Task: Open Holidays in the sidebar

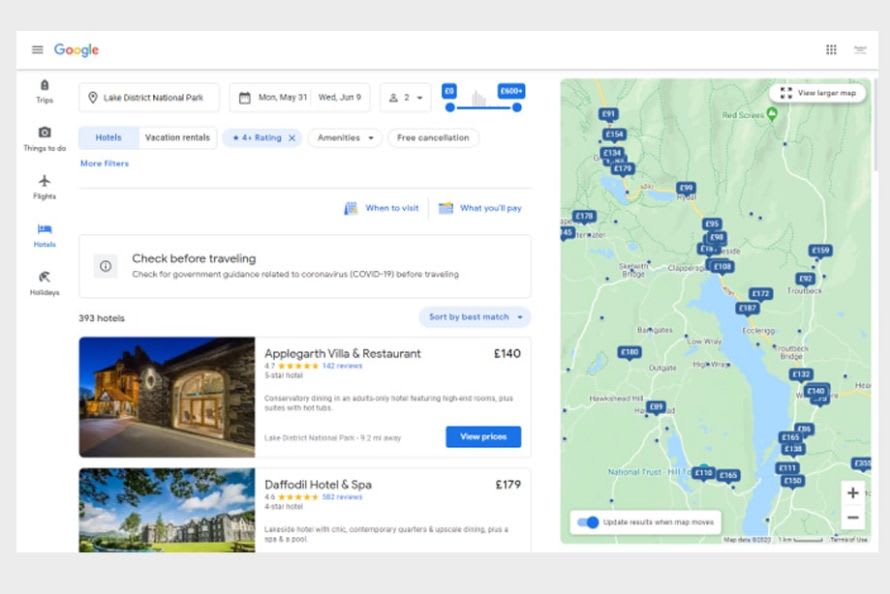Action: (x=44, y=283)
